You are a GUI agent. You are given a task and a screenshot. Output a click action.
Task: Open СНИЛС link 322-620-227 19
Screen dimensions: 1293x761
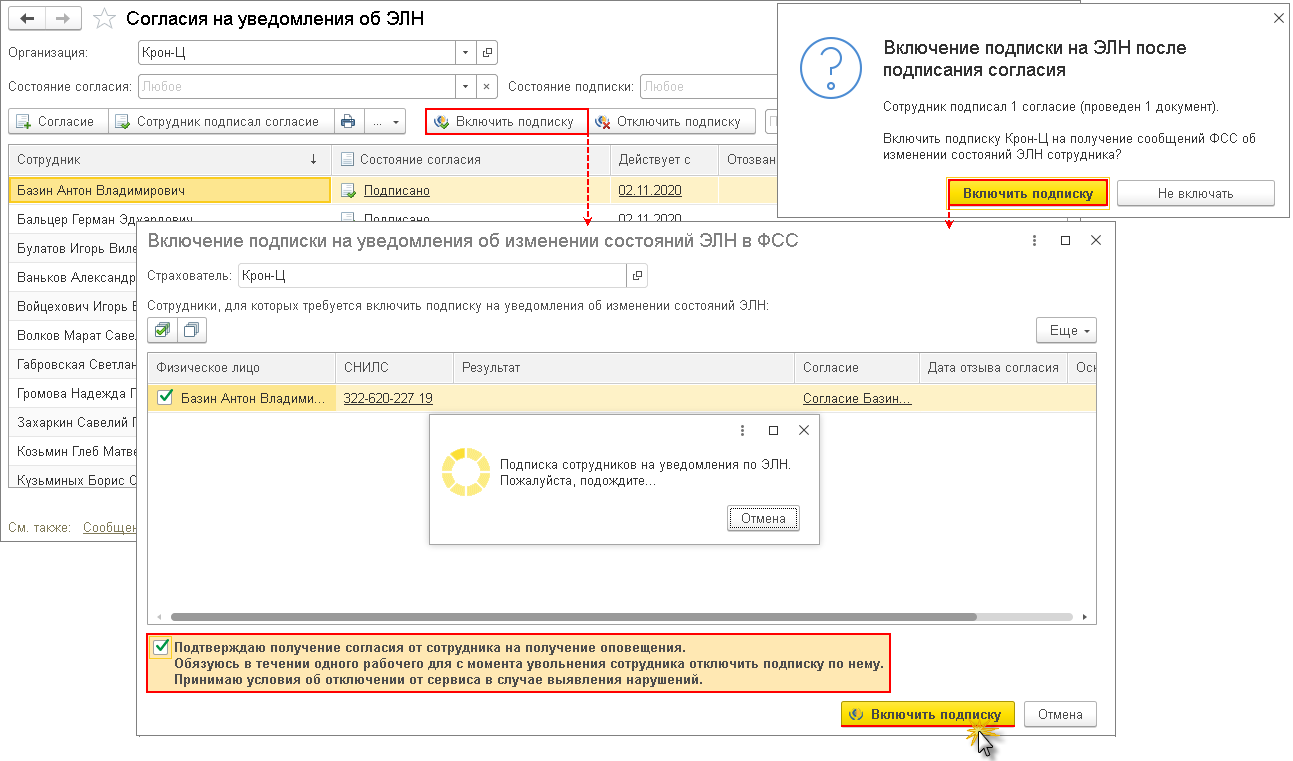(x=388, y=398)
